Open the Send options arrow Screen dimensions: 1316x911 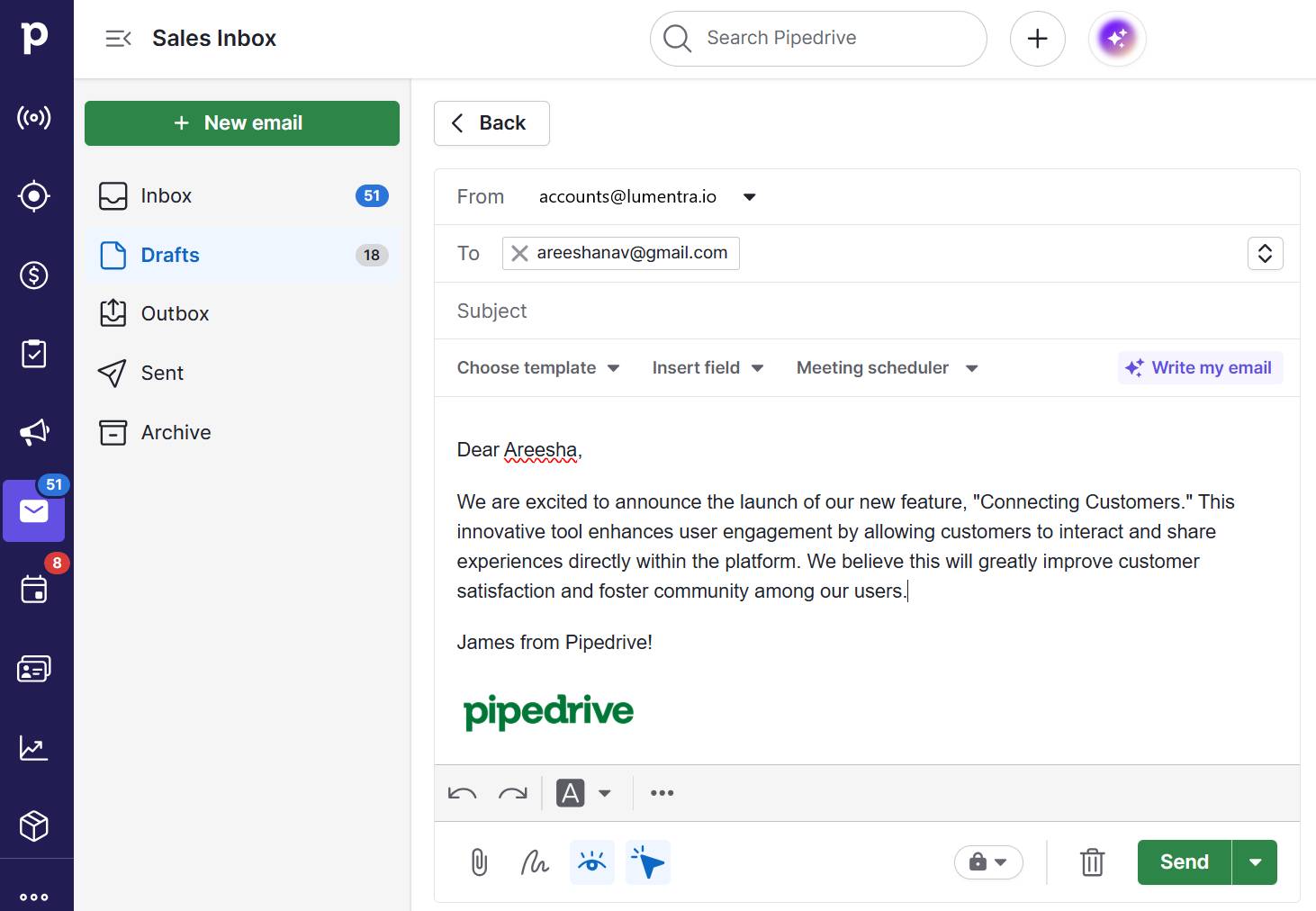[1255, 861]
